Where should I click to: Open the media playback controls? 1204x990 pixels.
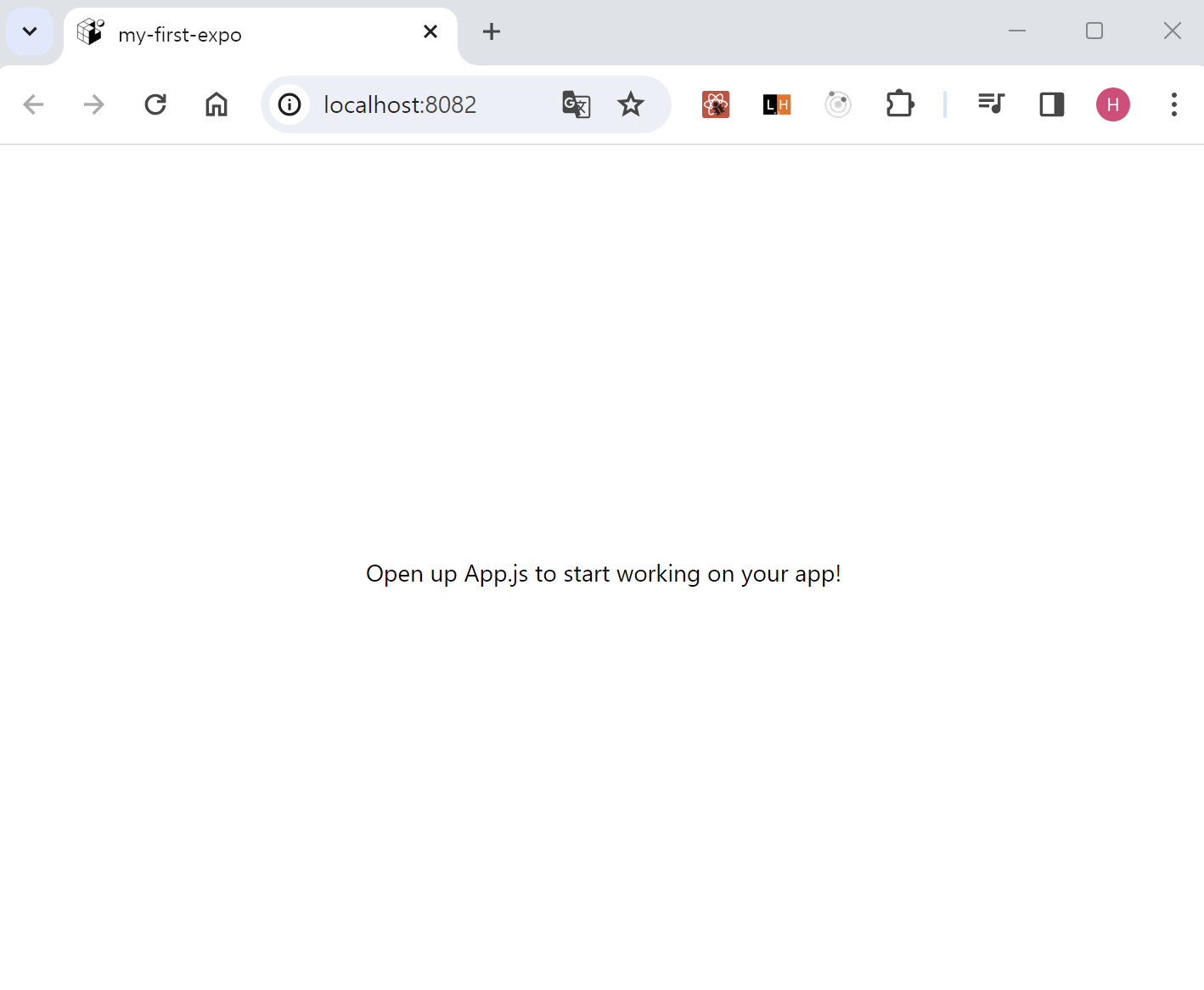click(991, 104)
